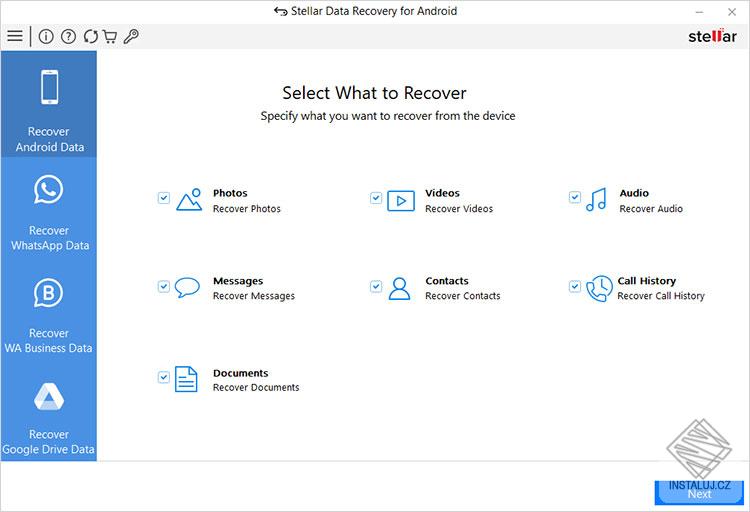This screenshot has height=512, width=750.
Task: Click the Documents page icon
Action: (x=186, y=379)
